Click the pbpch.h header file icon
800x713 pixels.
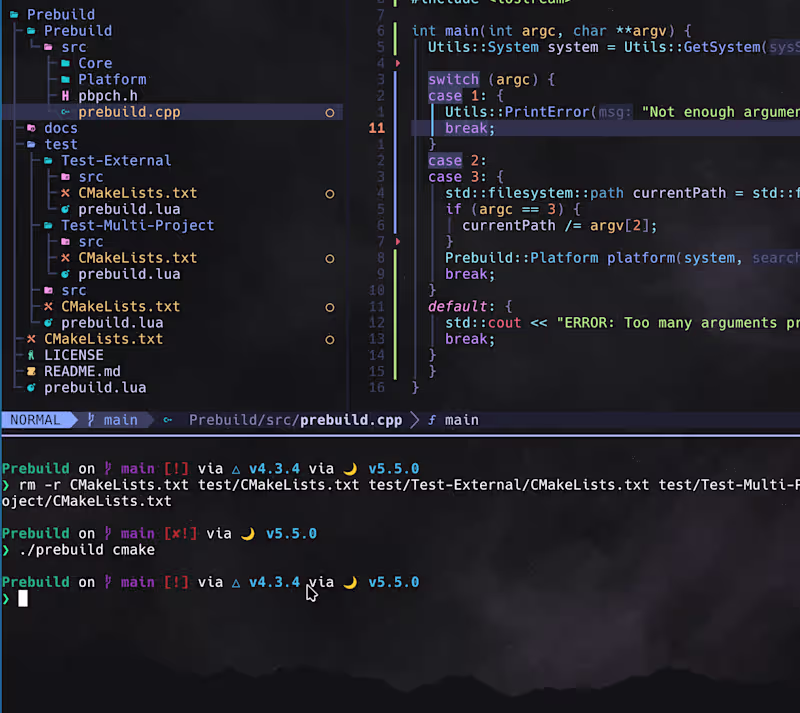pos(65,96)
